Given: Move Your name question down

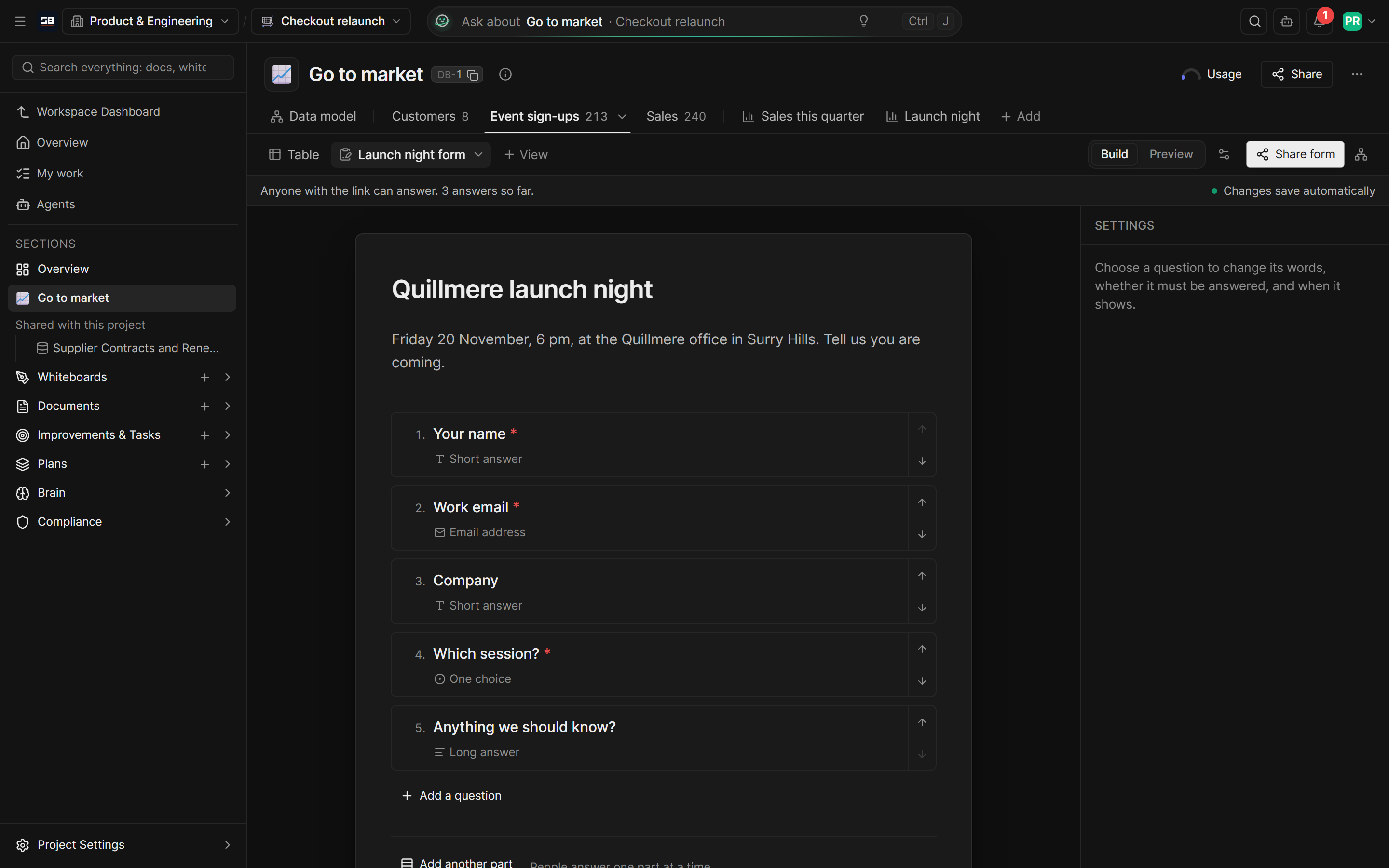Looking at the screenshot, I should click(x=922, y=461).
